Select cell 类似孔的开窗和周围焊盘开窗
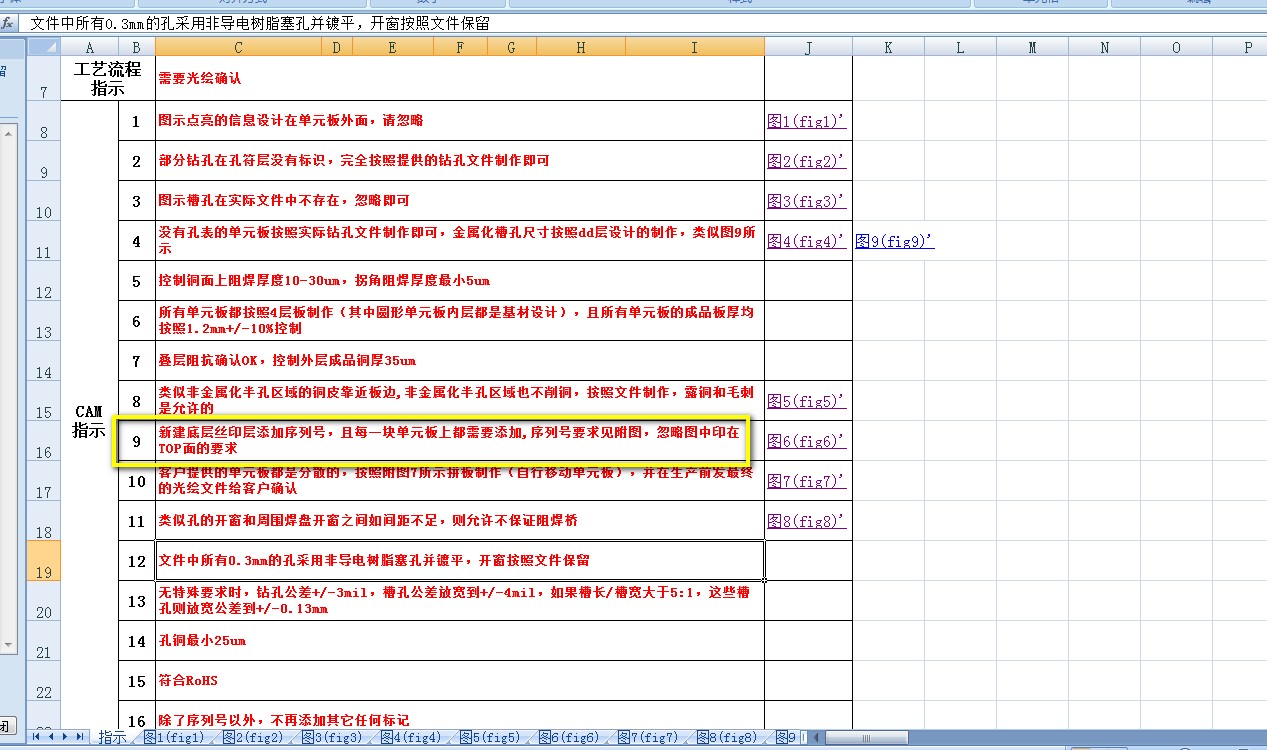1267x750 pixels. pyautogui.click(x=460, y=521)
